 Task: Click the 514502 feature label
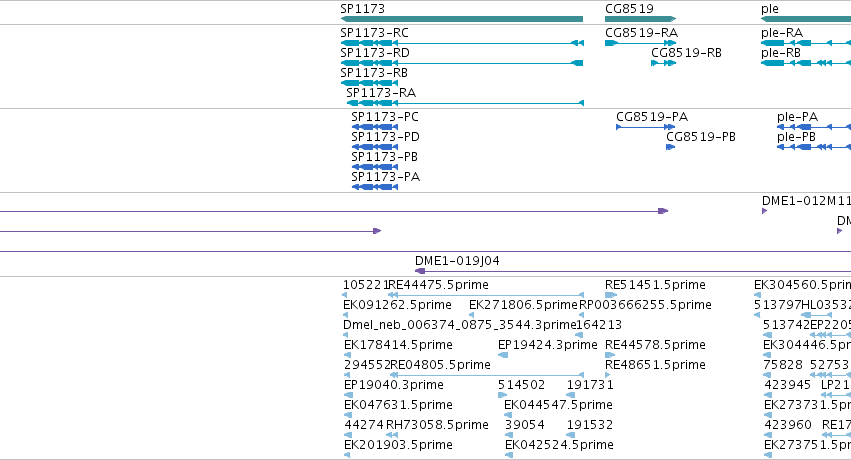coord(522,385)
